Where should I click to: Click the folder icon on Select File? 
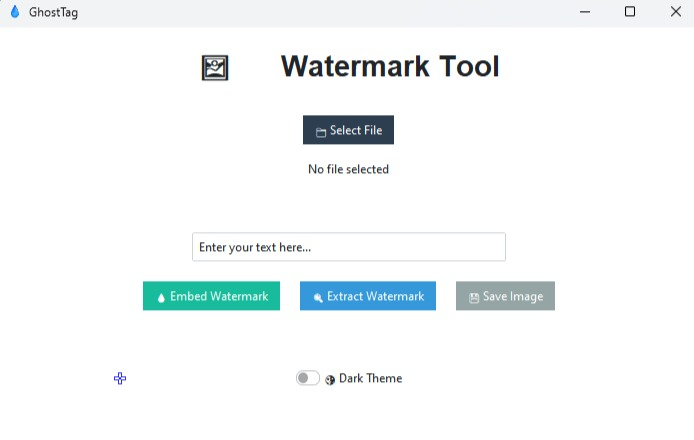pos(321,132)
